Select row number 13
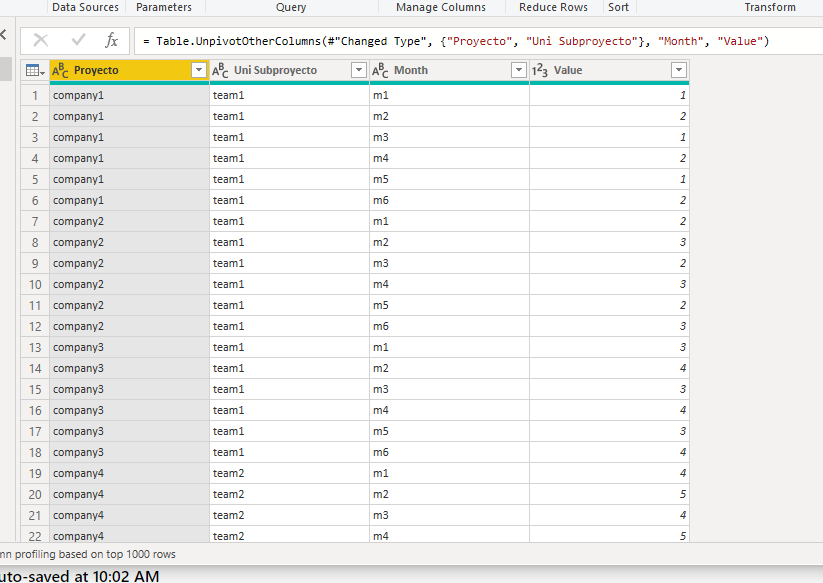 tap(35, 347)
